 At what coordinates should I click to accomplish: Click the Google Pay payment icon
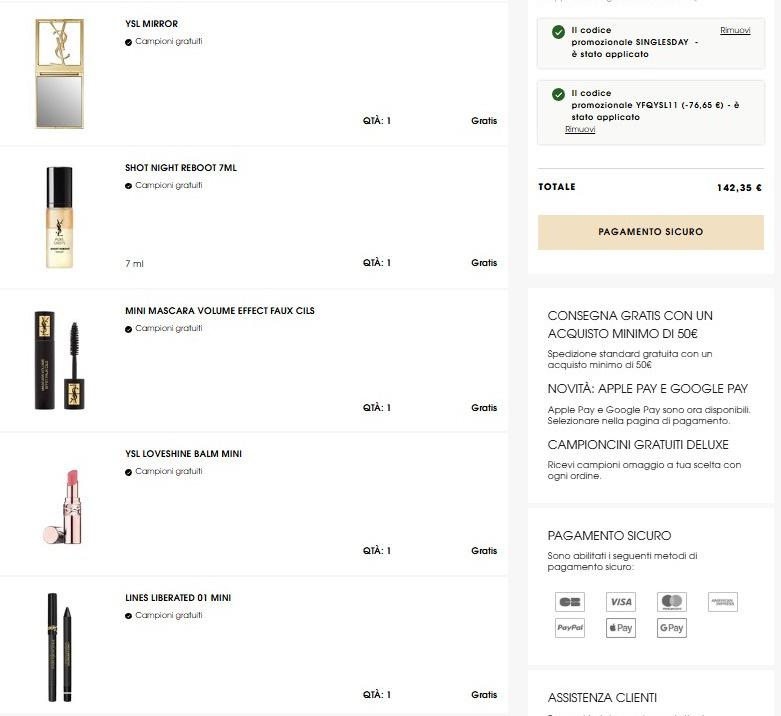672,628
